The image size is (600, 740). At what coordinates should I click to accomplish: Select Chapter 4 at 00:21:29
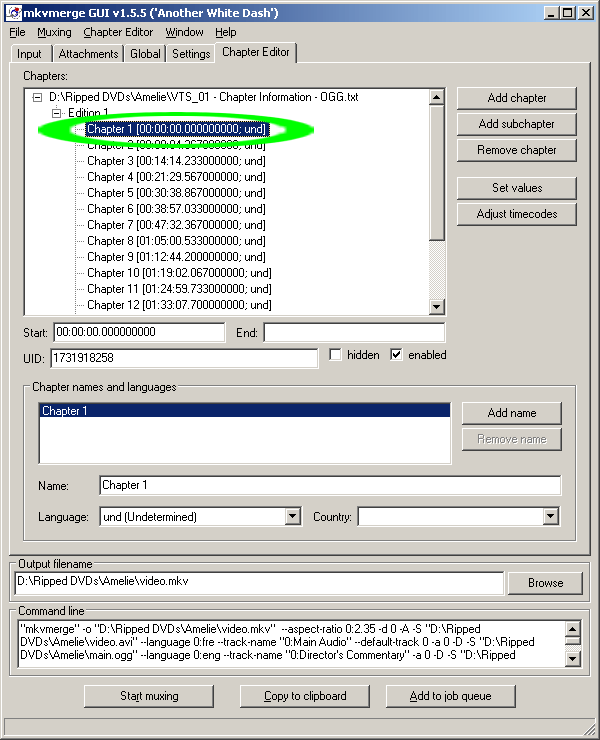177,177
